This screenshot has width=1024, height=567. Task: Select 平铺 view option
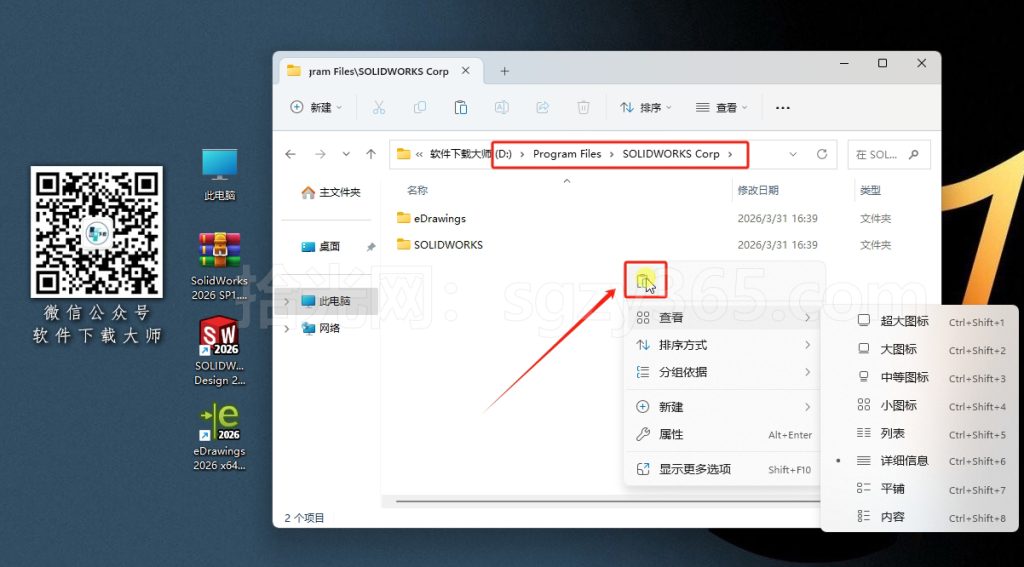point(921,489)
